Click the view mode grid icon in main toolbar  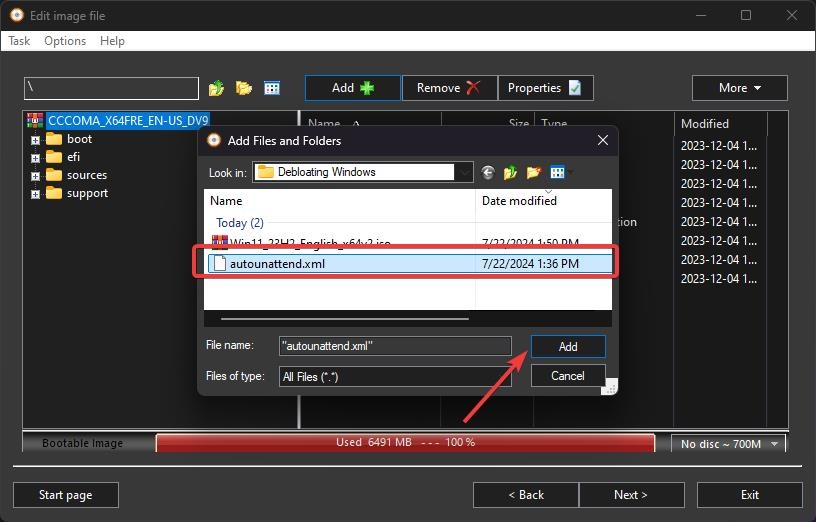click(x=272, y=88)
